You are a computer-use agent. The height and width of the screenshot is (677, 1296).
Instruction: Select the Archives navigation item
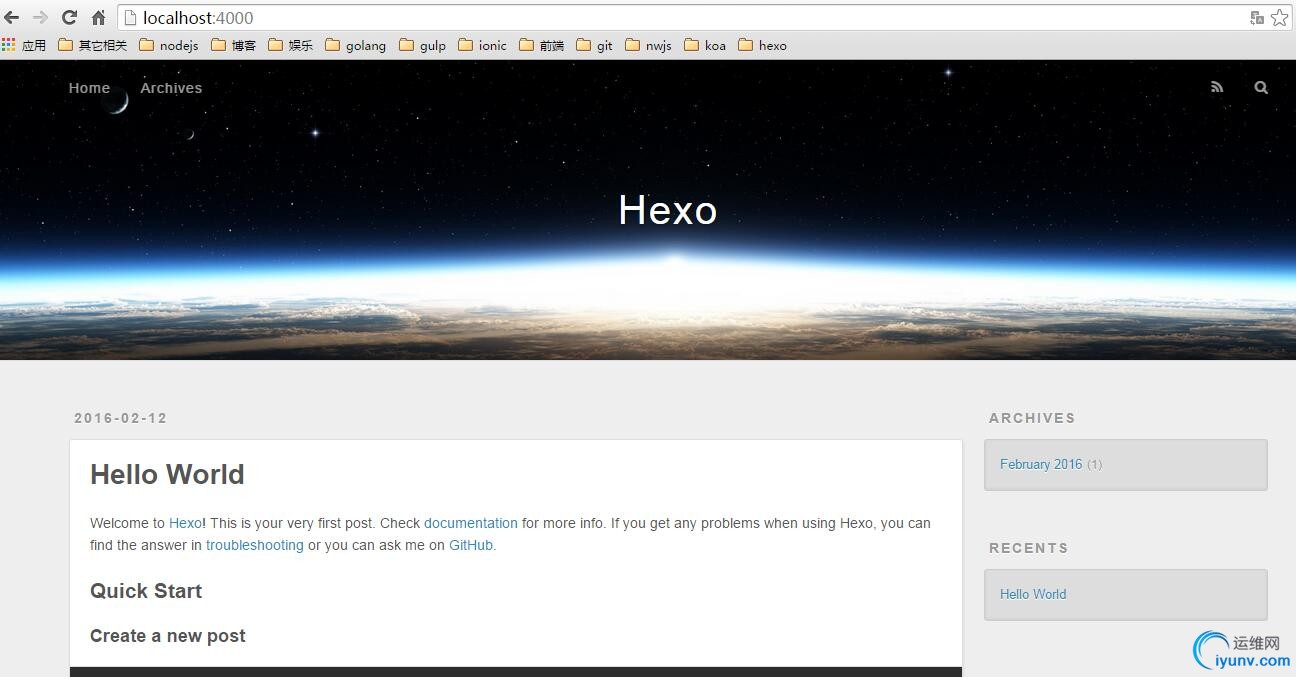[x=171, y=88]
